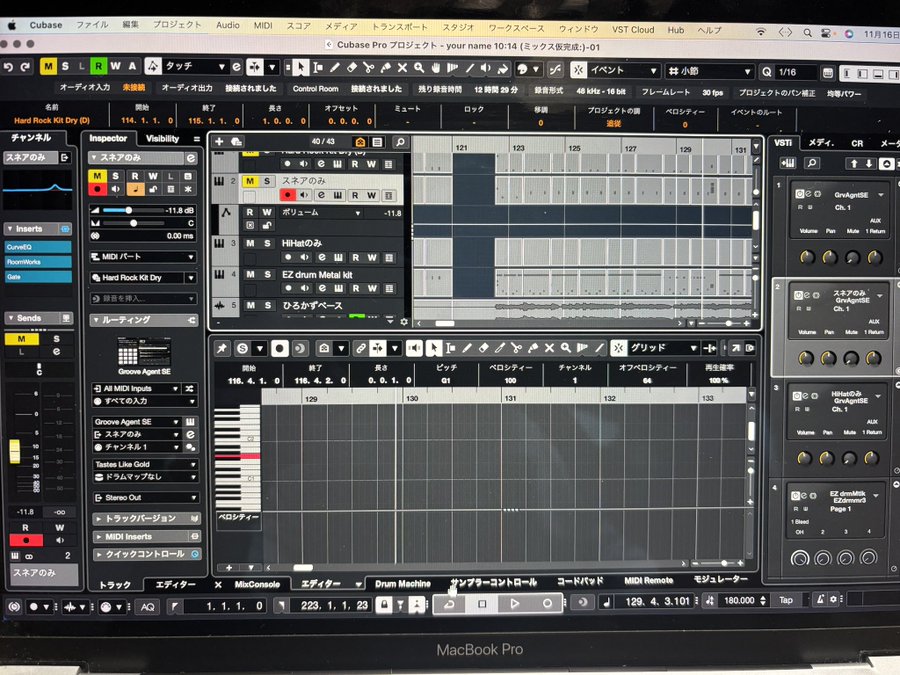This screenshot has height=675, width=900.
Task: Toggle global Solo S button in main toolbar
Action: pos(65,67)
